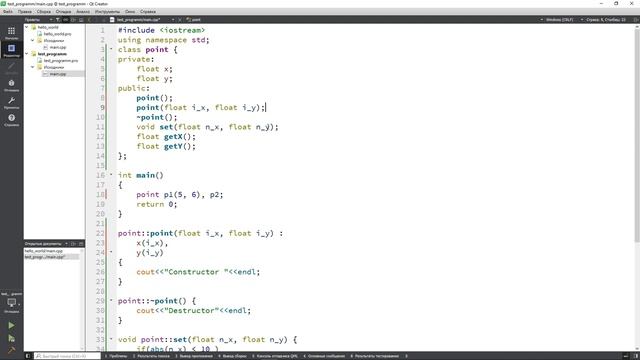
Task: Select main.cpp under hello_world sources
Action: pyautogui.click(x=58, y=47)
